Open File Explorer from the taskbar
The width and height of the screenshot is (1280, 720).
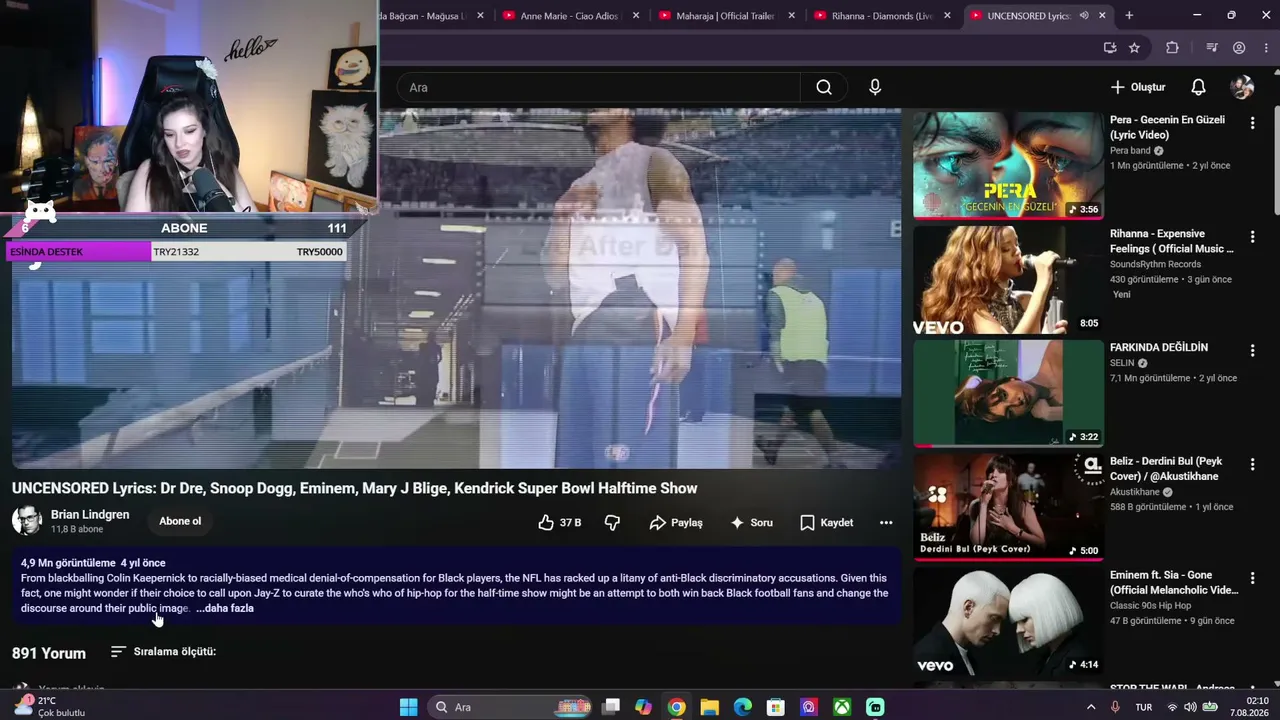[710, 707]
